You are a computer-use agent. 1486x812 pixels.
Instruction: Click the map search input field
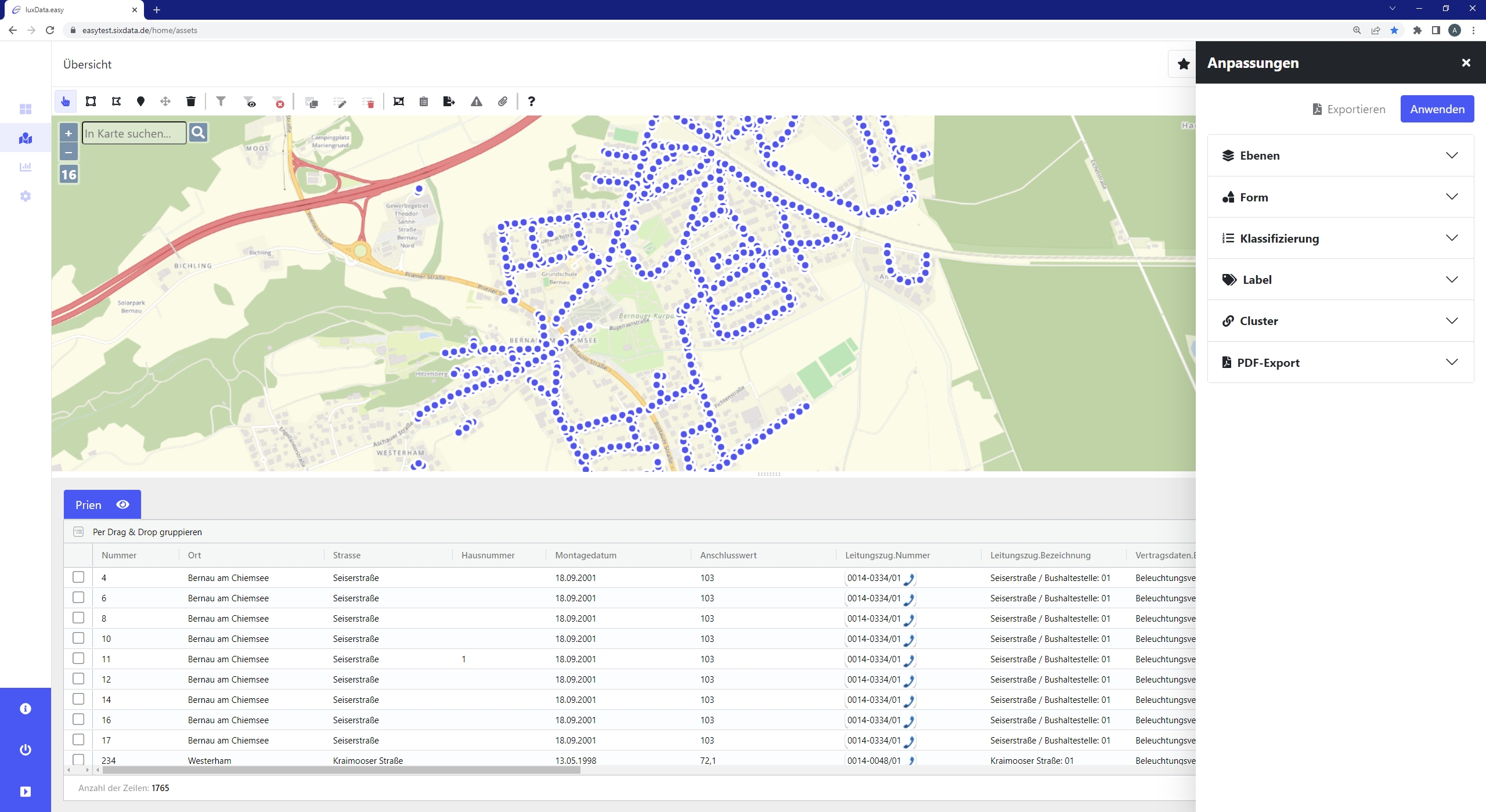[x=134, y=133]
